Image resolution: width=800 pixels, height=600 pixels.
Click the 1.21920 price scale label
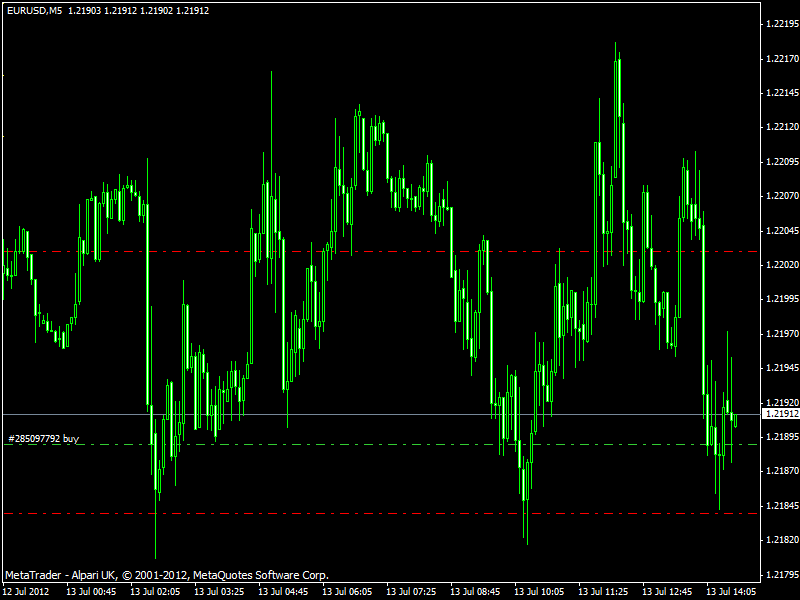tap(783, 403)
